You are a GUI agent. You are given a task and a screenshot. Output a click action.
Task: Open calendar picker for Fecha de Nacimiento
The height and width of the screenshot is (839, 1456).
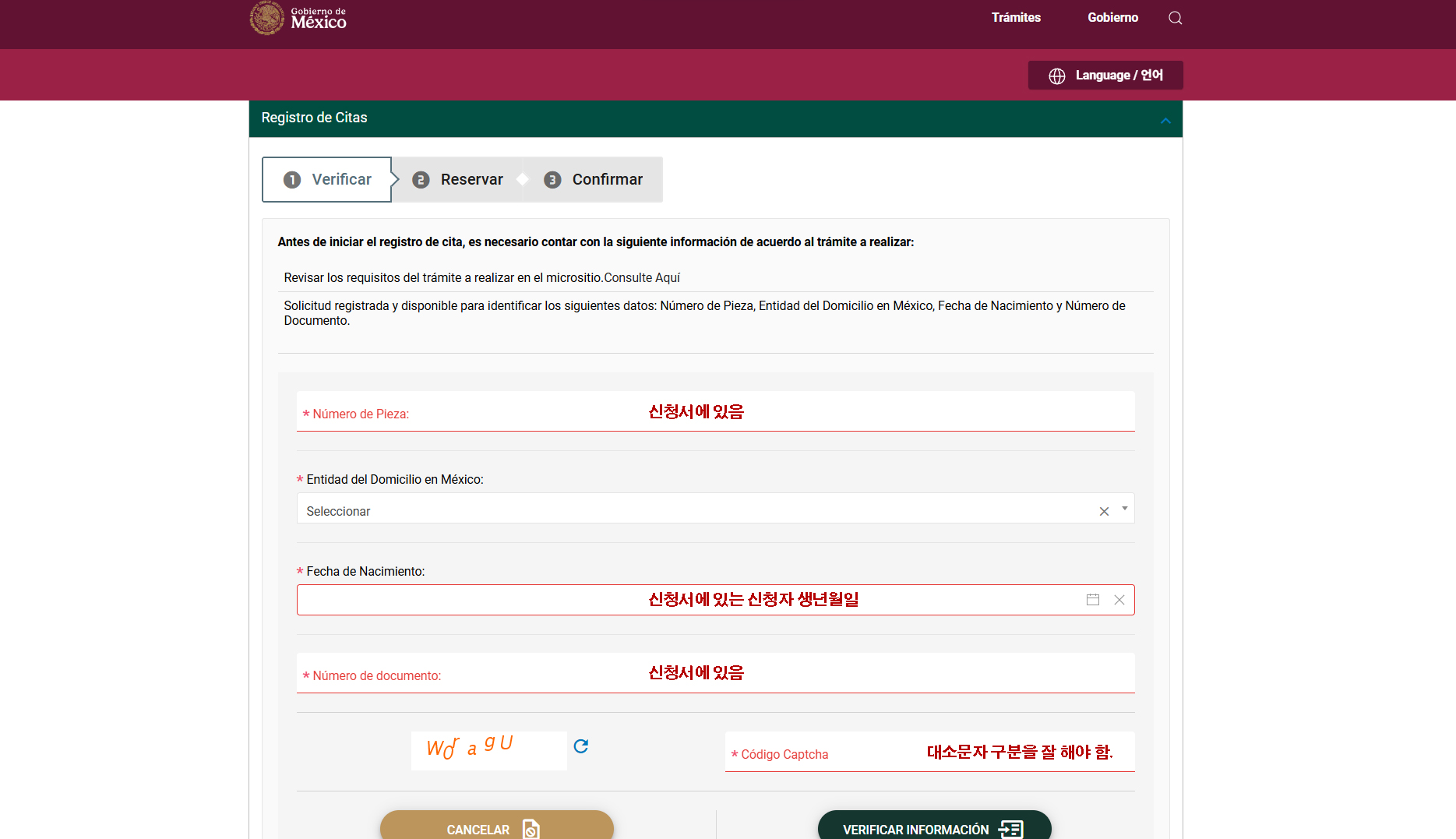(1093, 599)
